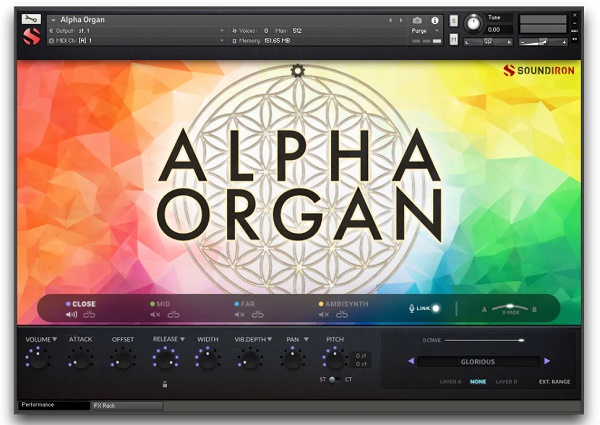The image size is (600, 425).
Task: Open the Output dropdown arrow
Action: pos(222,31)
